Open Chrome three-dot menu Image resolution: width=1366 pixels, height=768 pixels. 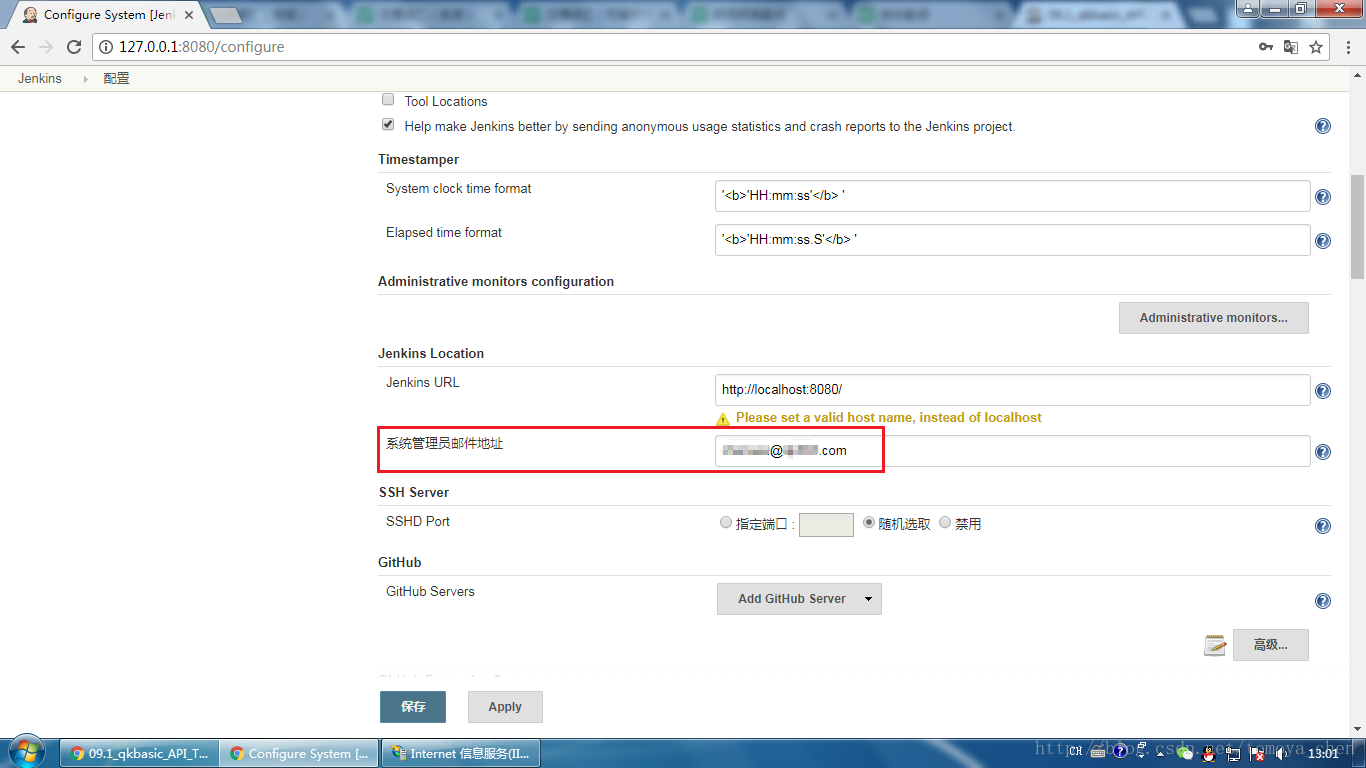1346,47
